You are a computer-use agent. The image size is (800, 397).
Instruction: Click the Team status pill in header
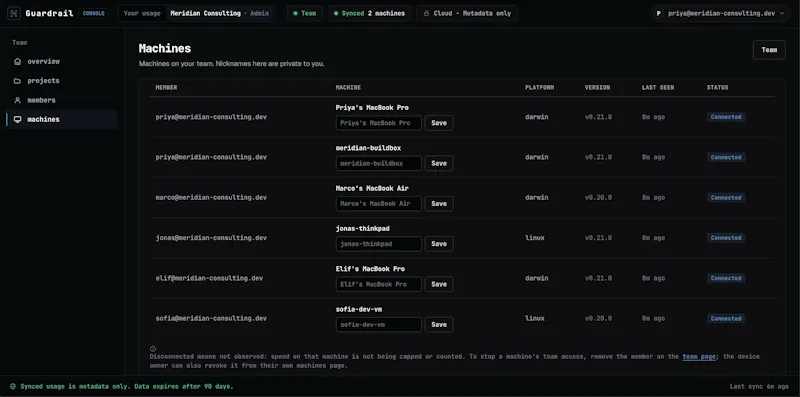click(x=305, y=13)
